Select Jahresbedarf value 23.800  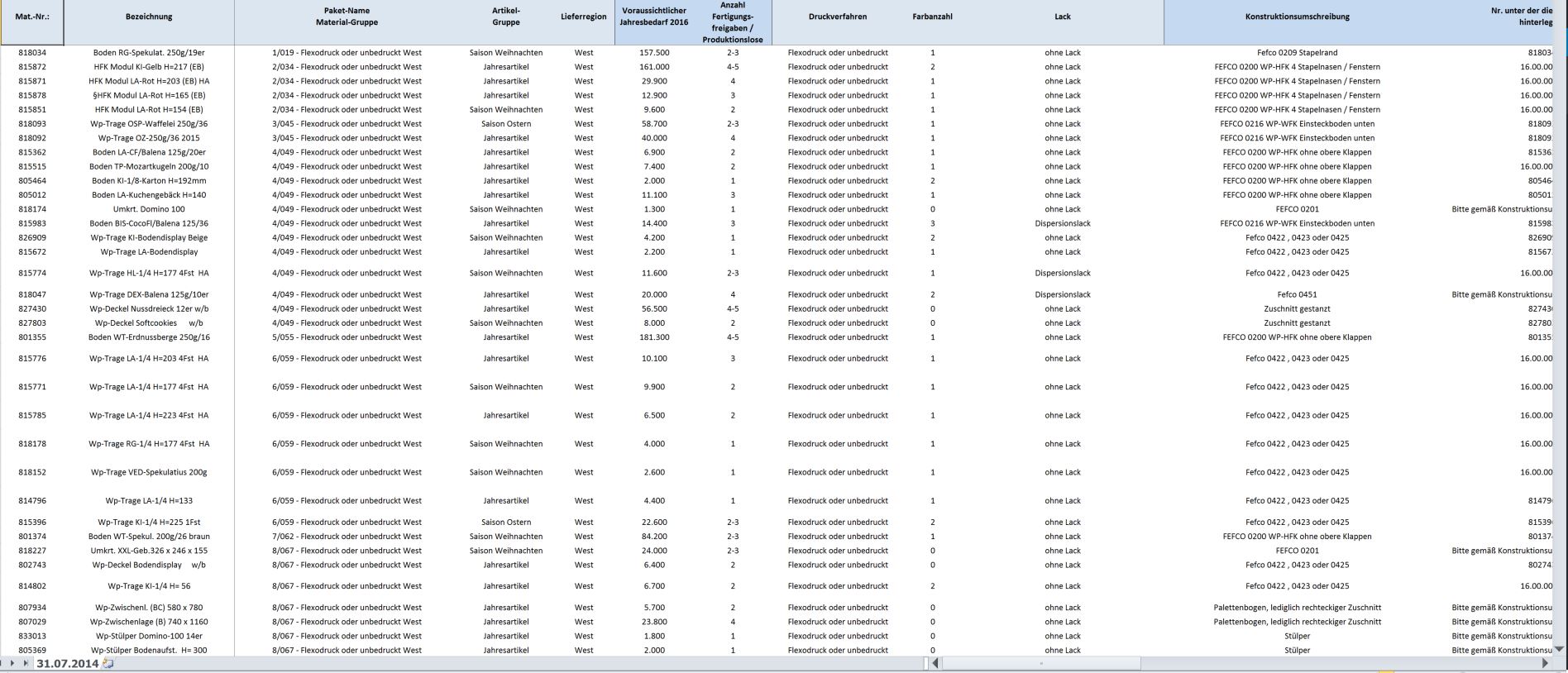[653, 622]
